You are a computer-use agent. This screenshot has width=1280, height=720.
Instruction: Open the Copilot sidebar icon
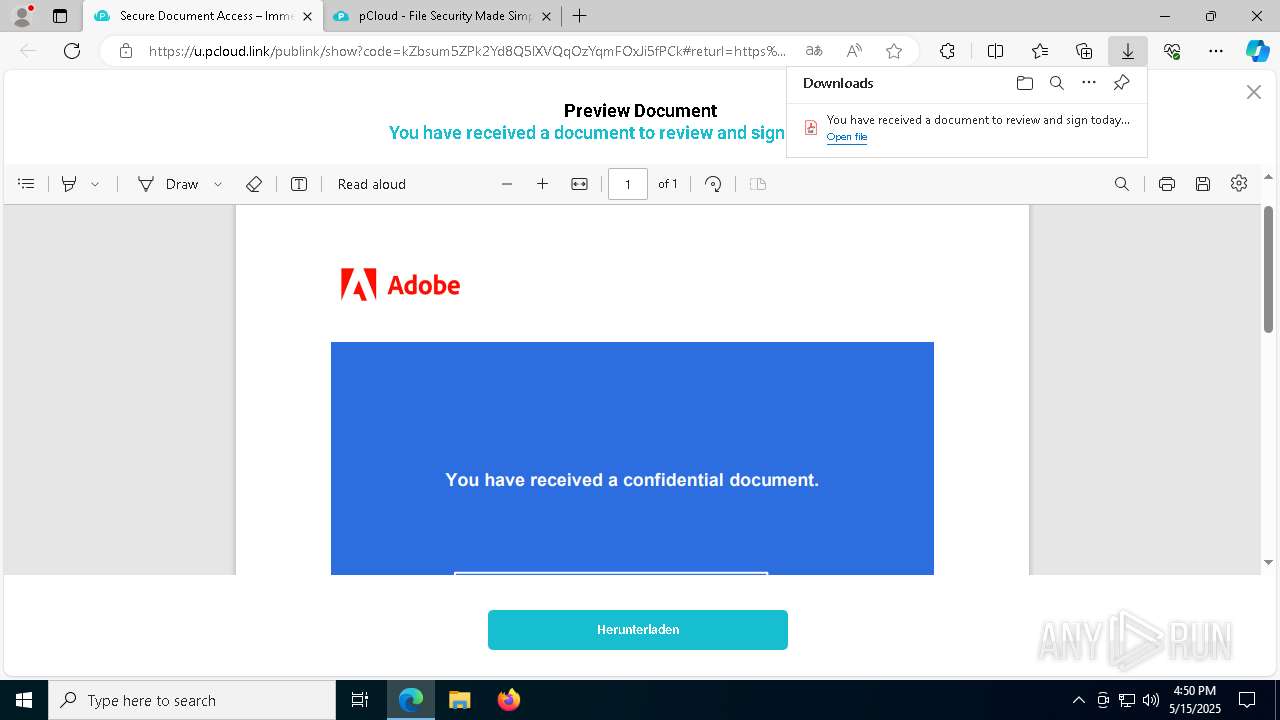[1257, 51]
